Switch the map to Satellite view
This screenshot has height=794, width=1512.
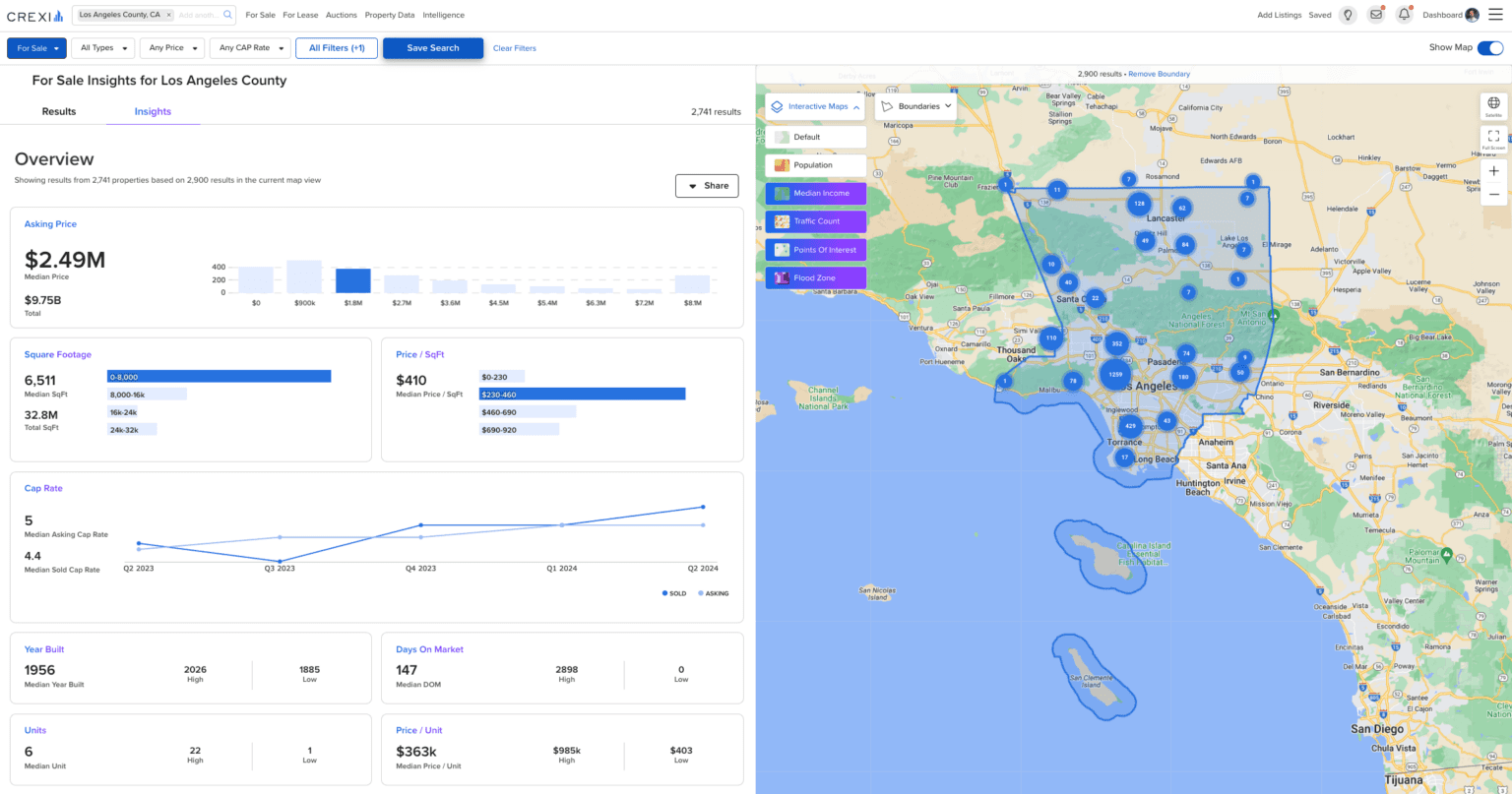point(1493,103)
